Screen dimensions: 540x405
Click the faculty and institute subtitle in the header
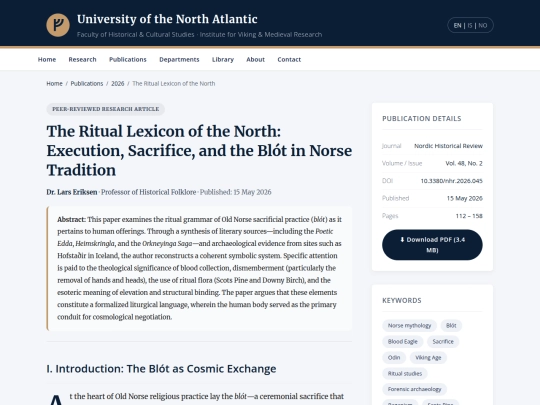click(x=199, y=34)
